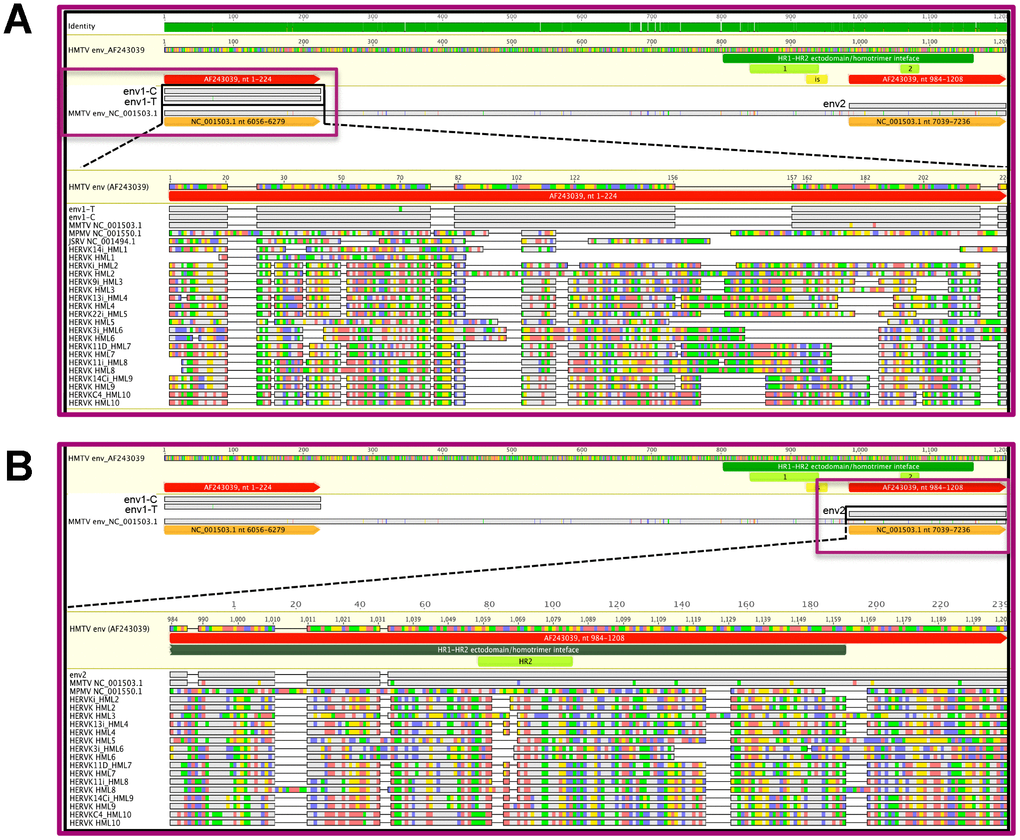This screenshot has width=1020, height=840.
Task: Select the green Identity graph bar in panel A
Action: tap(580, 28)
